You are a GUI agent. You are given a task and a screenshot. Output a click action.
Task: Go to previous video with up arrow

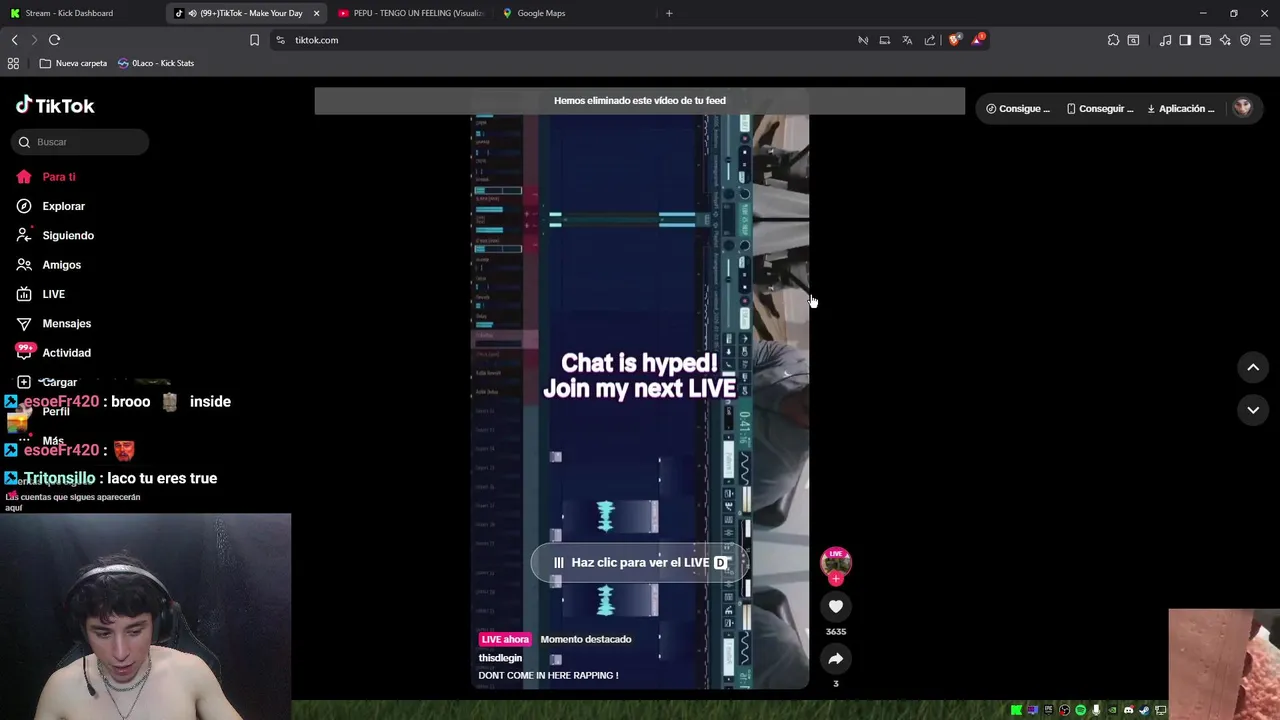tap(1253, 367)
